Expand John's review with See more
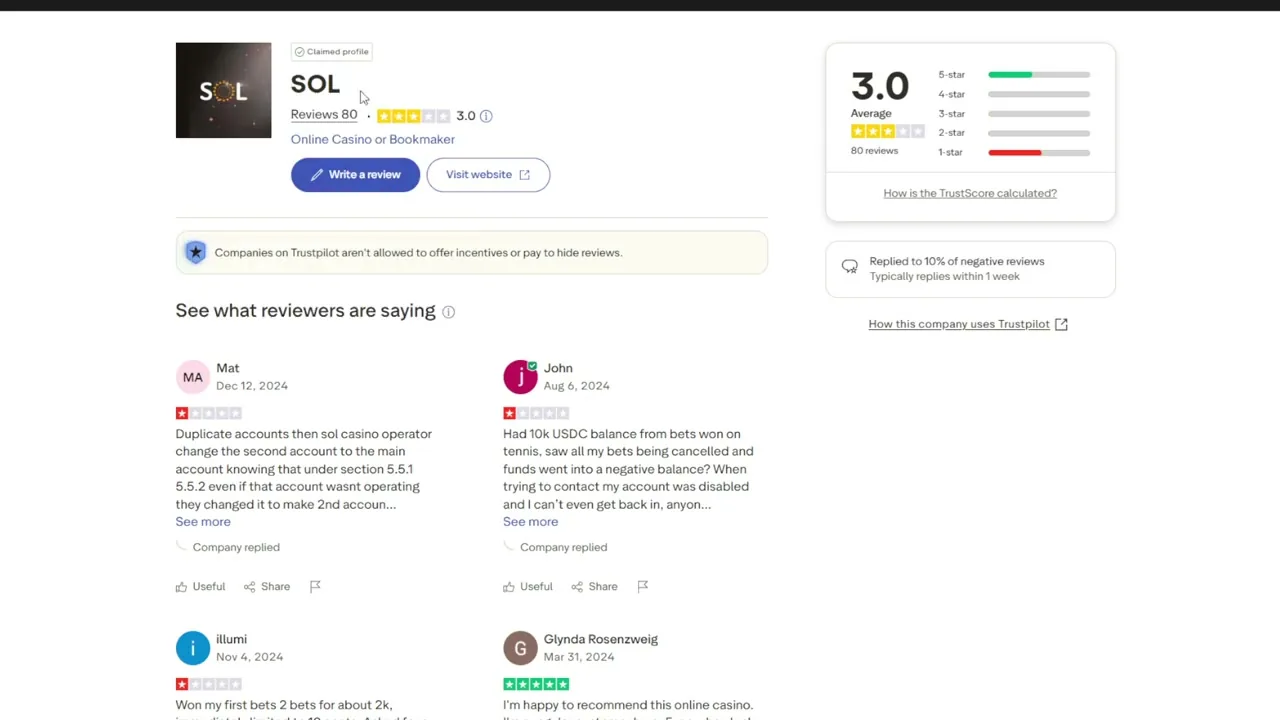The width and height of the screenshot is (1280, 720). coord(530,522)
